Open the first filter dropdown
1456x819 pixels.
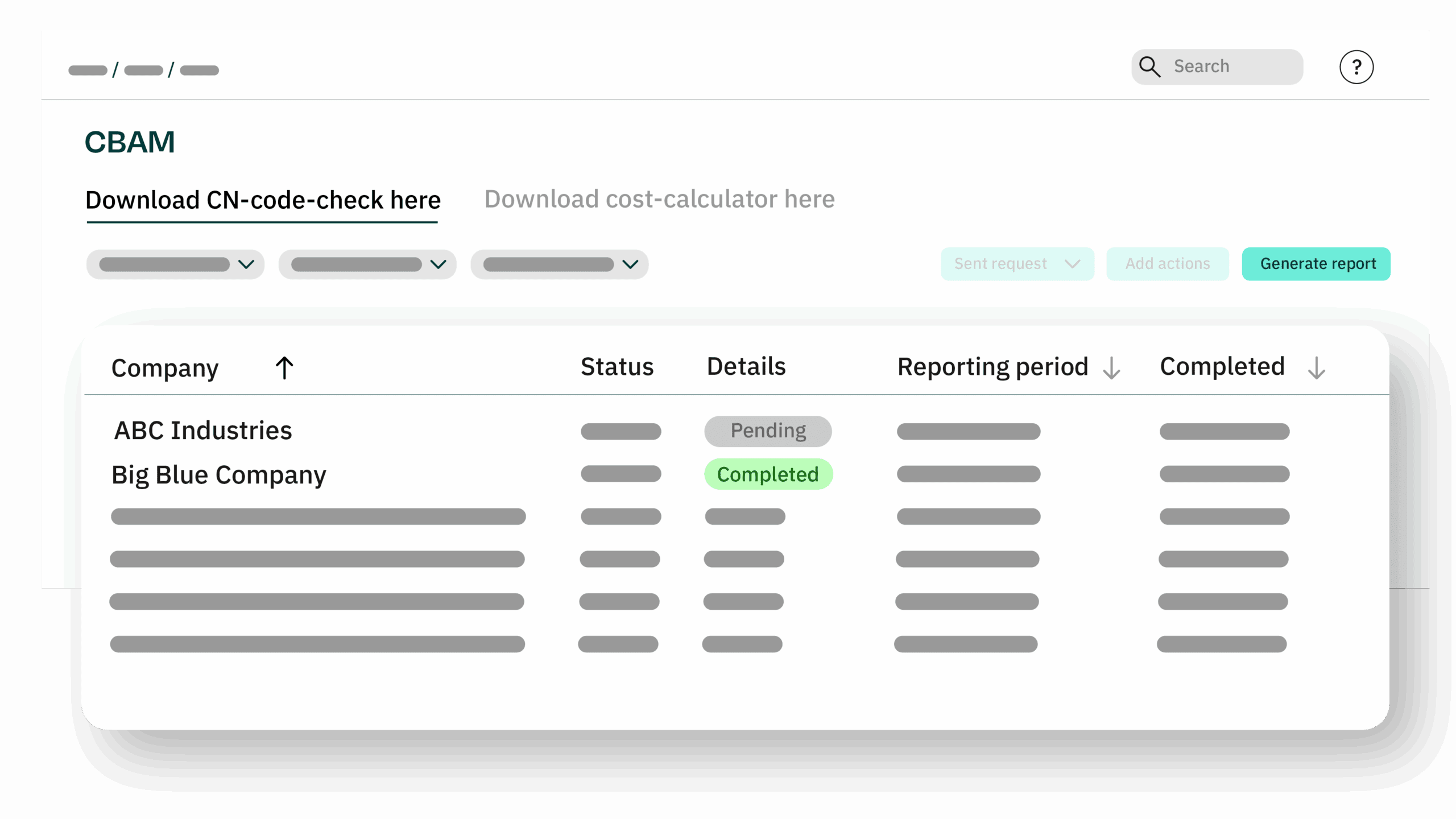click(175, 264)
